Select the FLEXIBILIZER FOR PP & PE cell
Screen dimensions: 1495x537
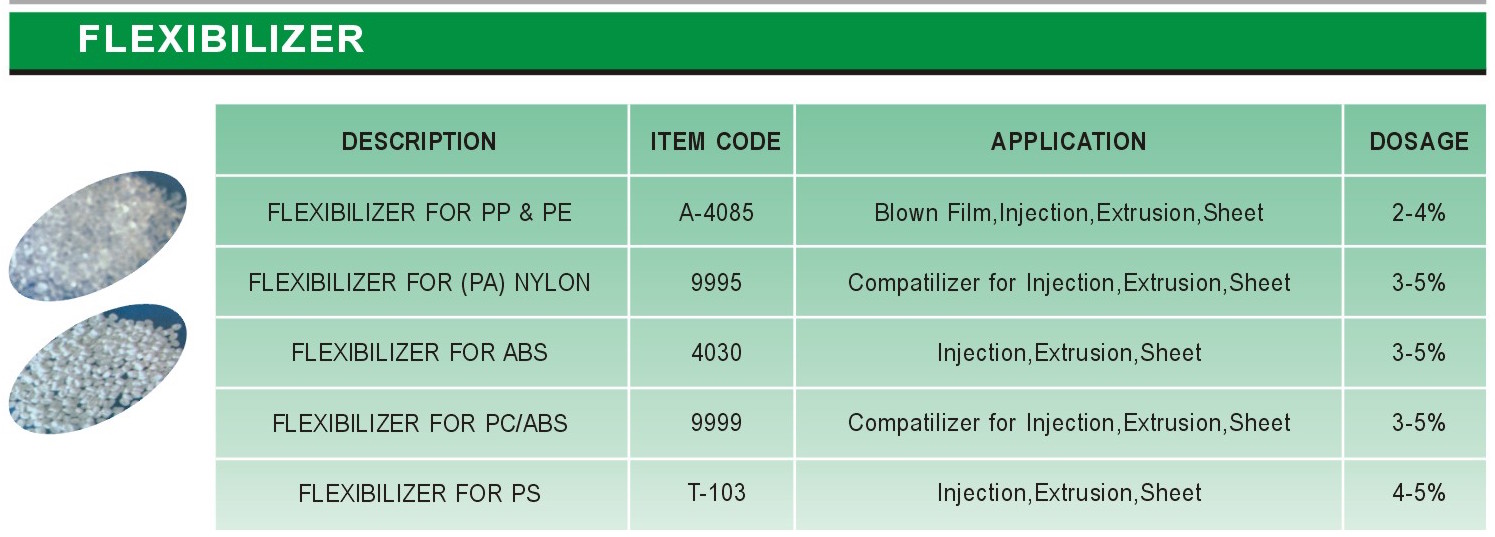point(420,212)
